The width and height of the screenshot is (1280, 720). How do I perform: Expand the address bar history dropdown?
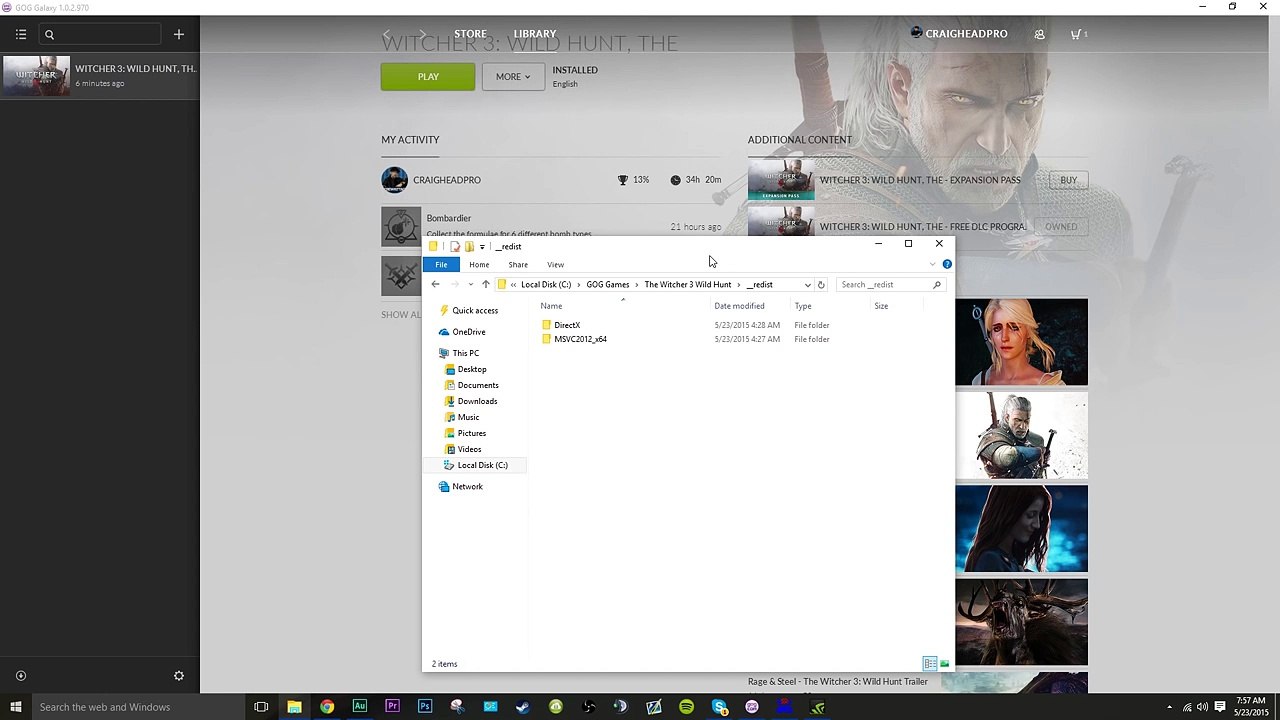tap(808, 285)
